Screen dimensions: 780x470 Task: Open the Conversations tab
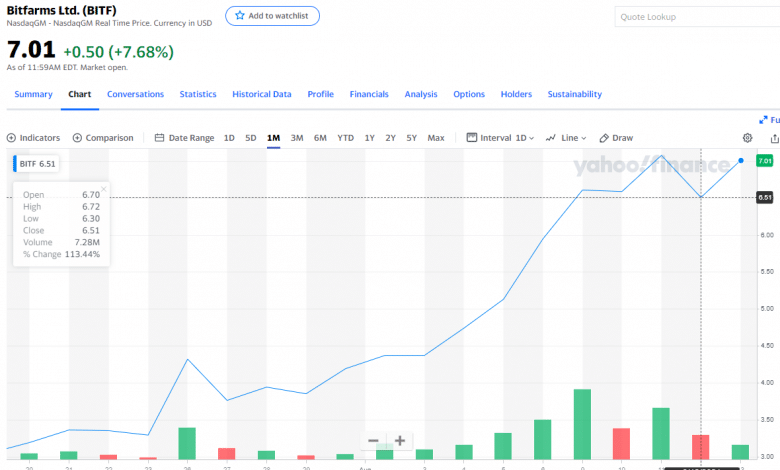click(x=135, y=94)
